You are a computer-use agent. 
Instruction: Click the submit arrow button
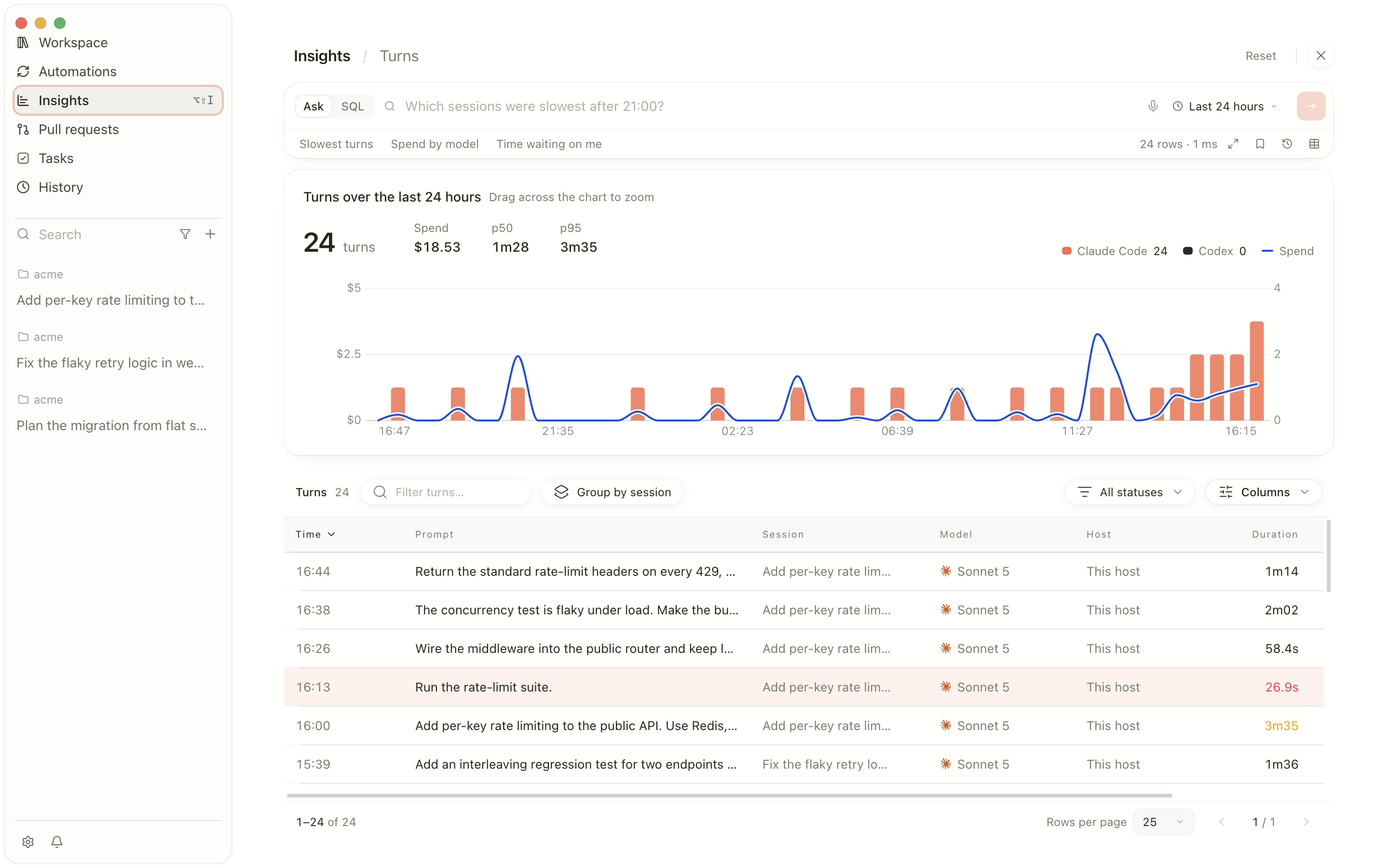tap(1311, 106)
